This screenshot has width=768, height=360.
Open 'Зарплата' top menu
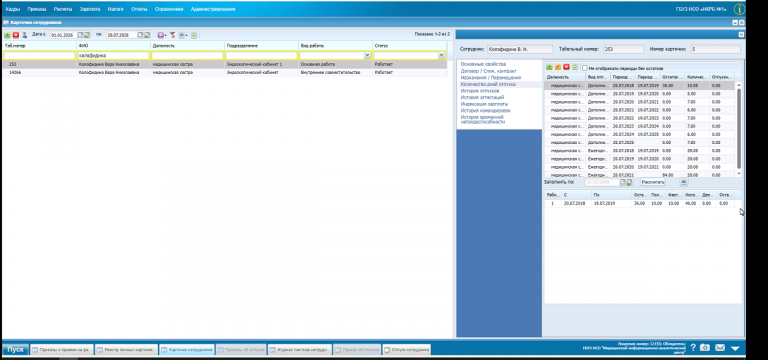(x=90, y=9)
